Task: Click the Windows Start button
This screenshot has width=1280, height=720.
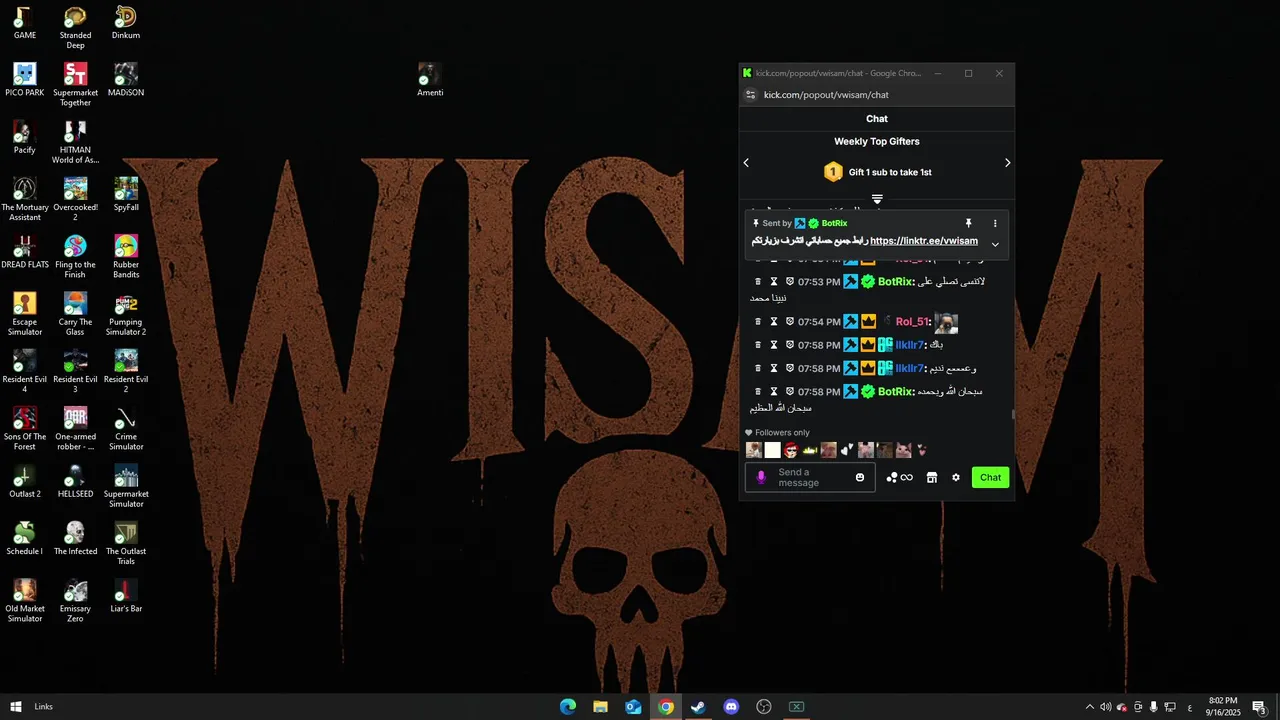Action: [x=15, y=707]
